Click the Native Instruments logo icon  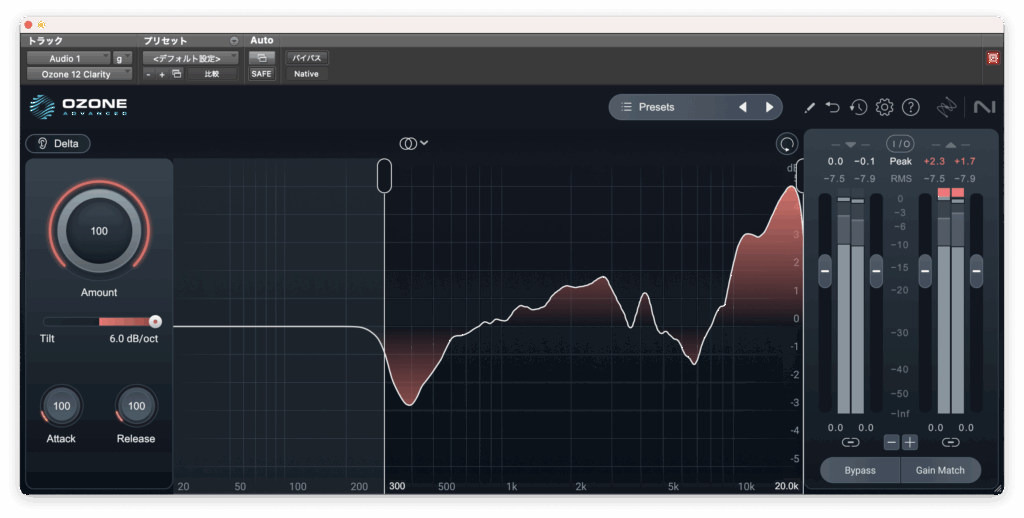click(984, 107)
